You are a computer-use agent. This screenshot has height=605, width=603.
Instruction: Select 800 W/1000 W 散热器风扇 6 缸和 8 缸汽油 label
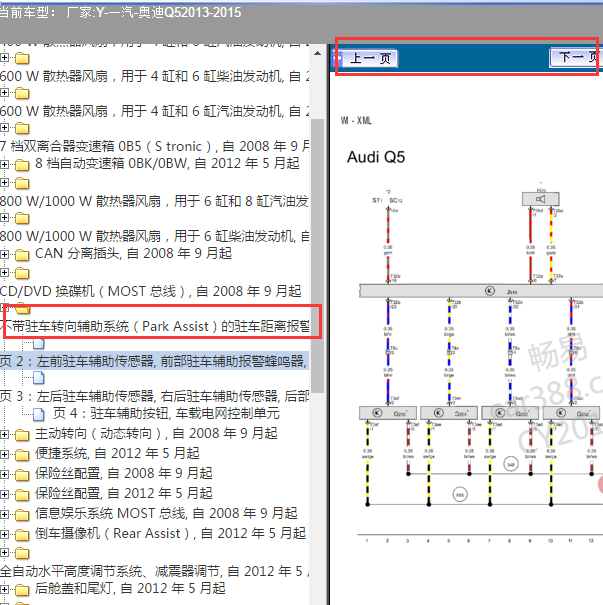pos(154,201)
